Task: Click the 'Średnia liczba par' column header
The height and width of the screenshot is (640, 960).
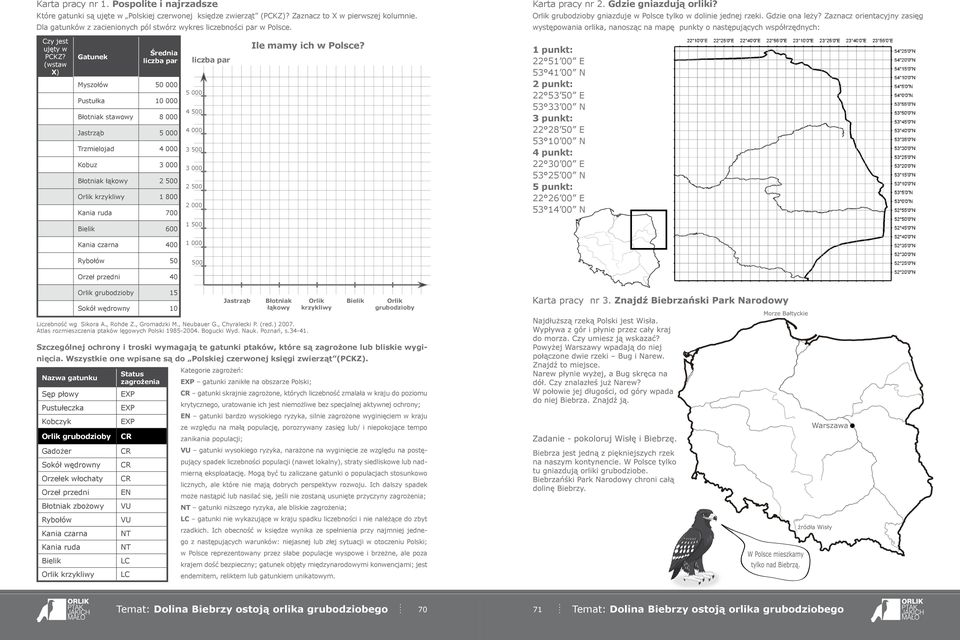Action: click(160, 57)
